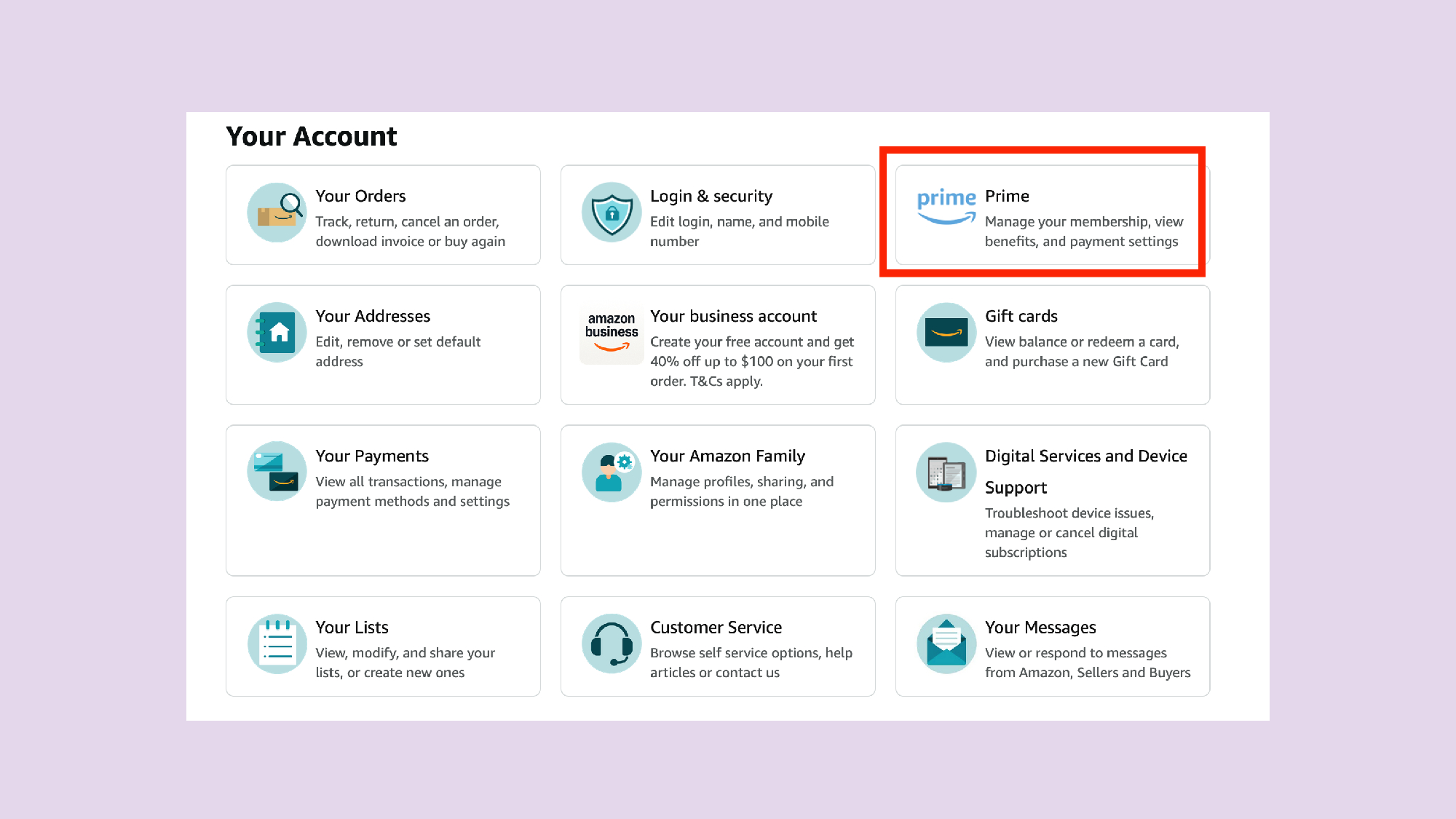This screenshot has height=819, width=1456.
Task: Click the Your Addresses house icon
Action: [x=277, y=333]
